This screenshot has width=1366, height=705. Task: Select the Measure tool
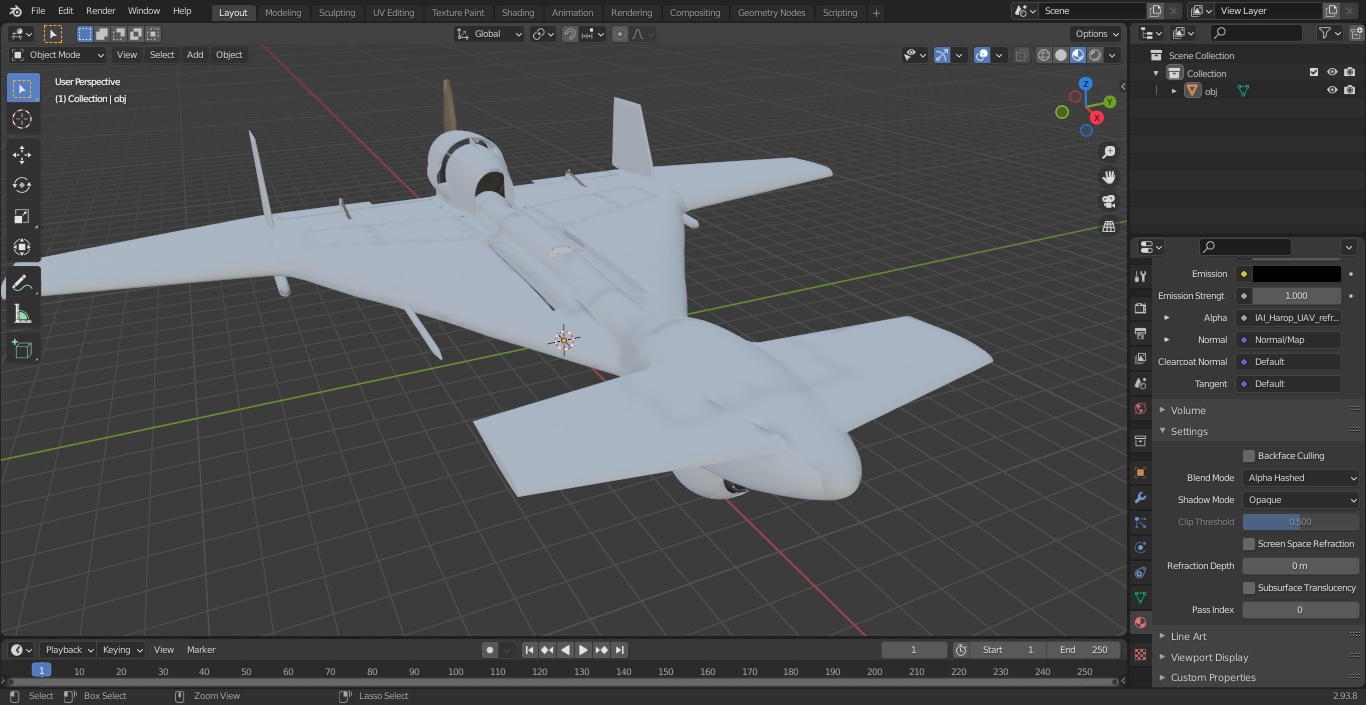(x=22, y=315)
